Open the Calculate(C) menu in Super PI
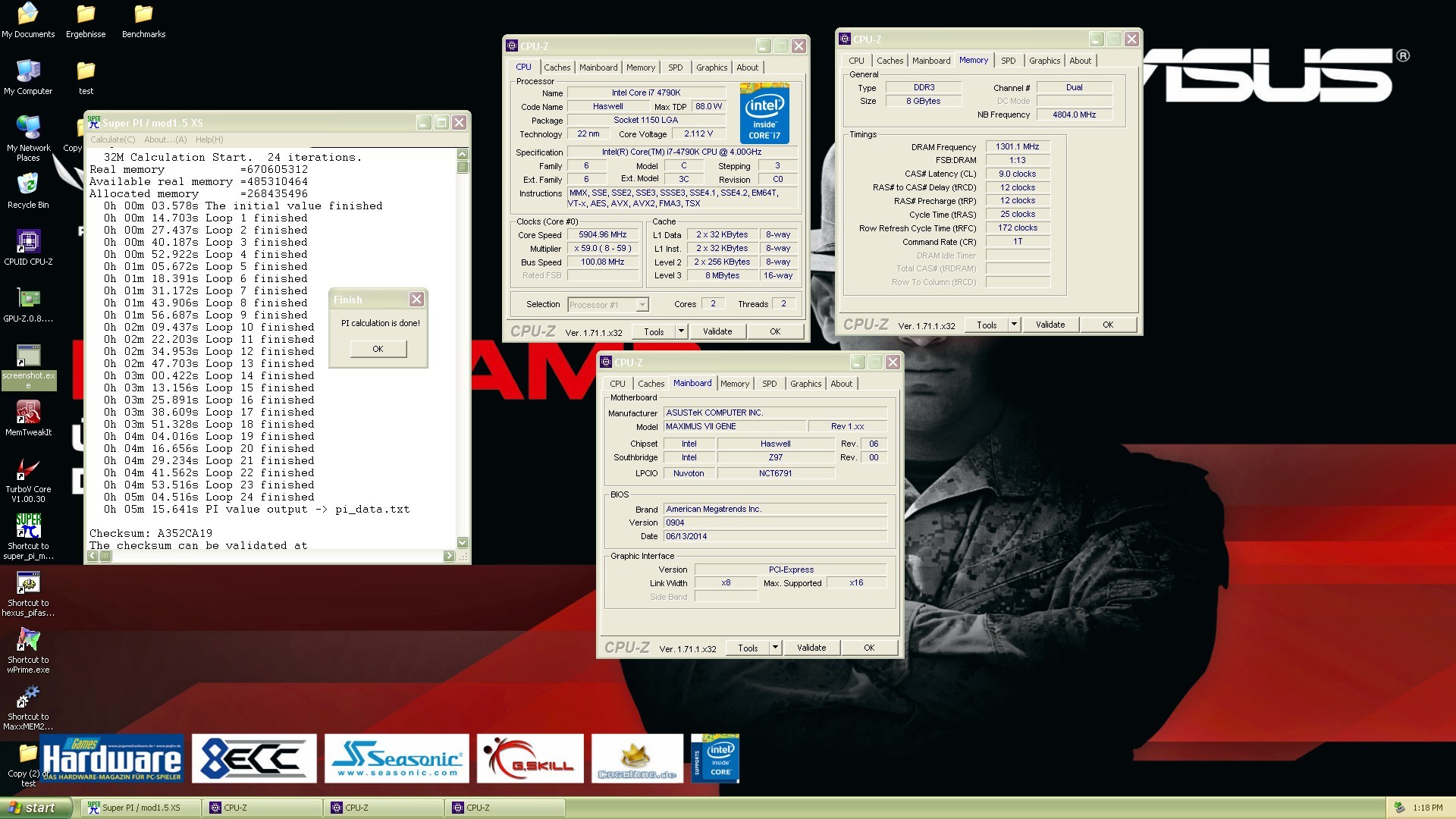 [x=113, y=140]
